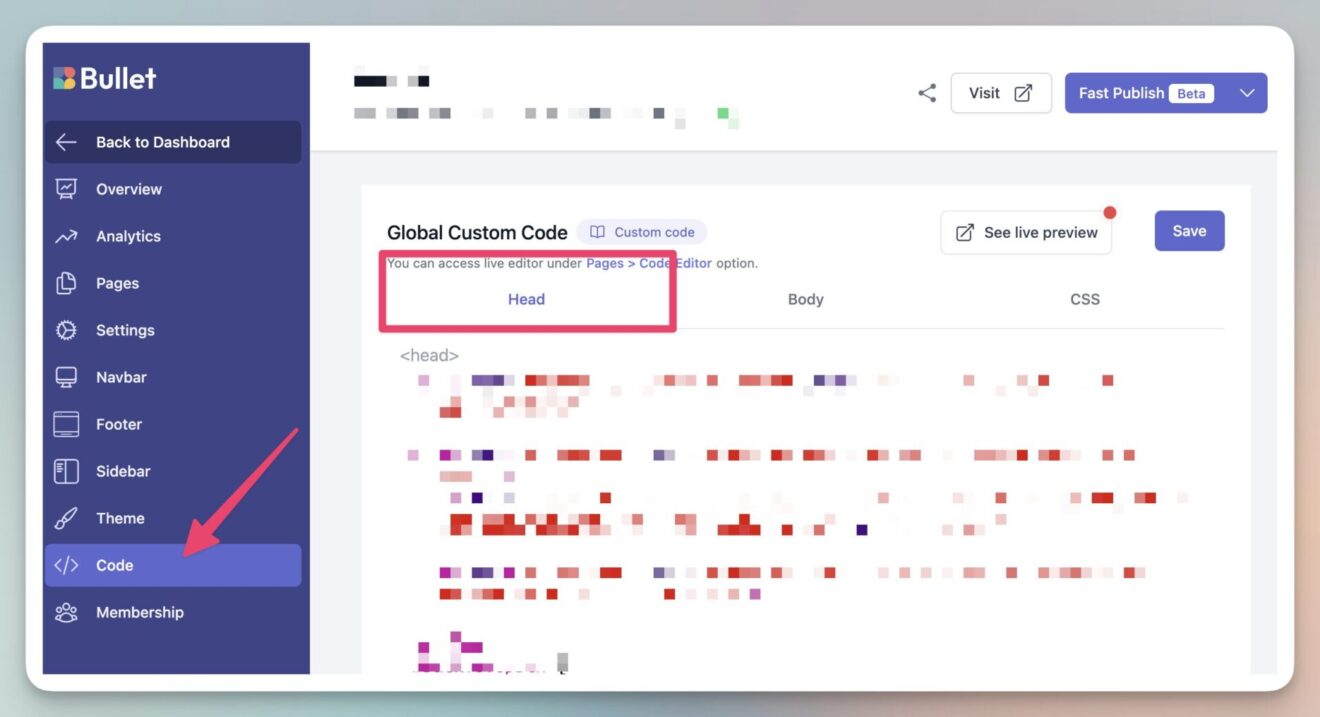Select the Overview sidebar icon
This screenshot has width=1320, height=717.
(x=66, y=188)
